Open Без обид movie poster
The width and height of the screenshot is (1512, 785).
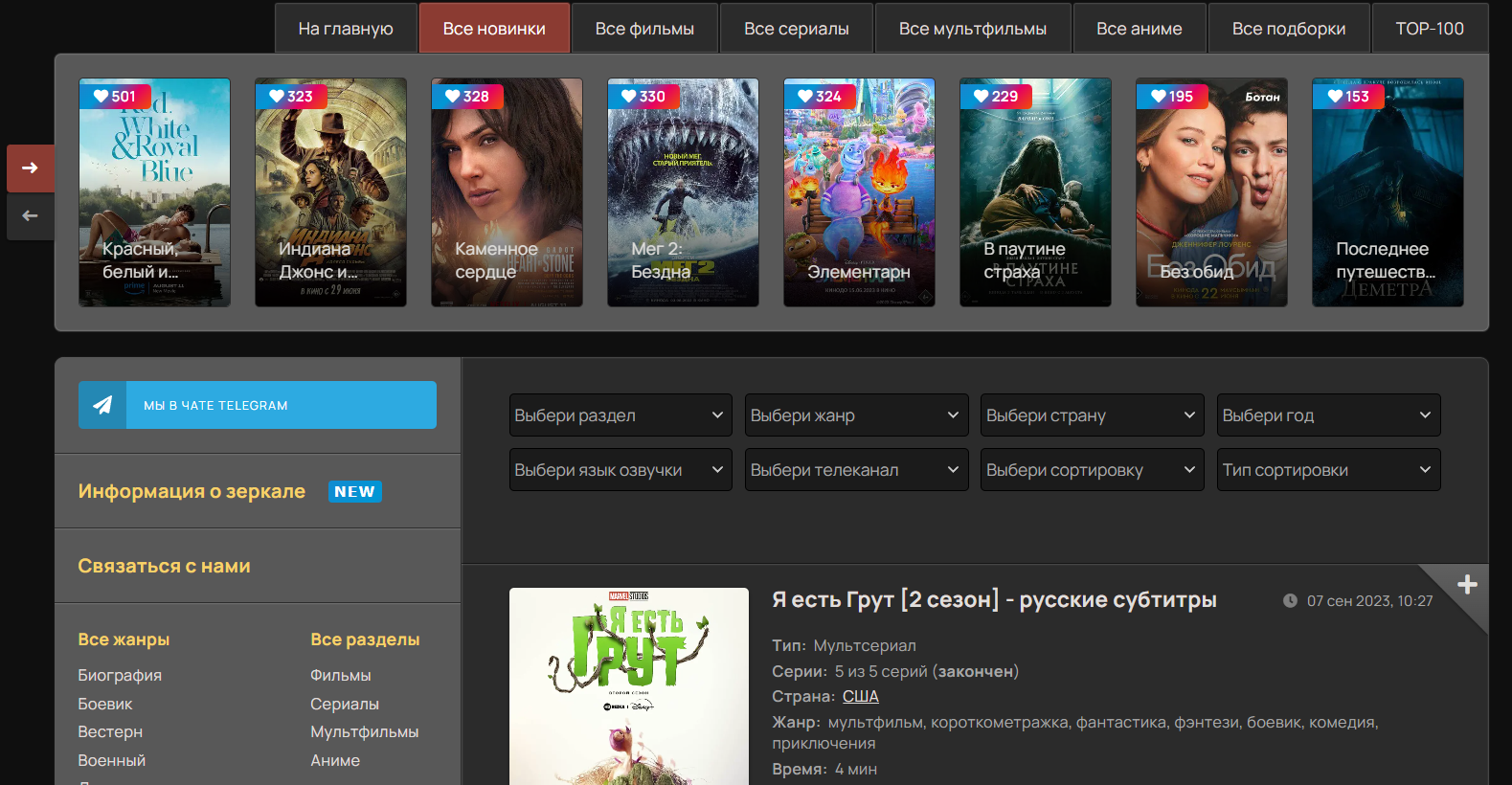coord(1211,192)
